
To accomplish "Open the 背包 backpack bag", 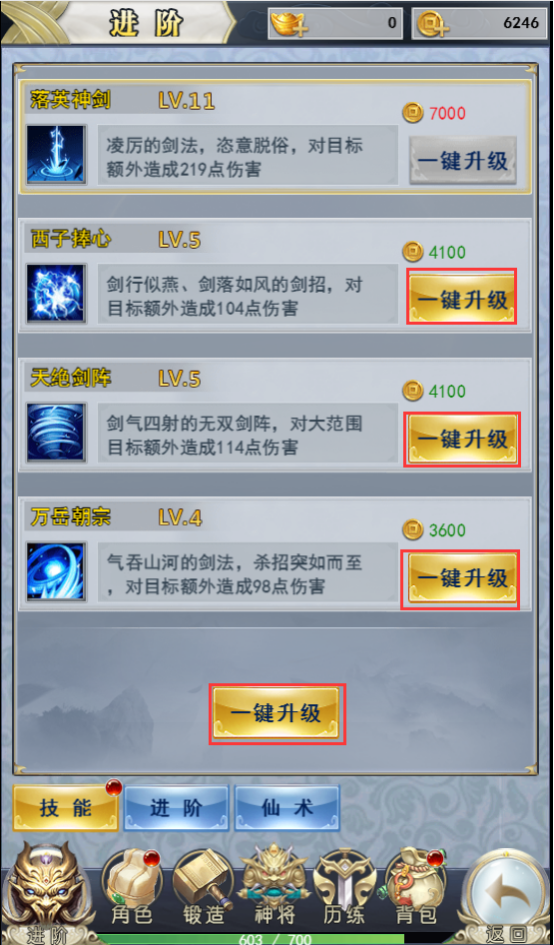I will [x=415, y=887].
